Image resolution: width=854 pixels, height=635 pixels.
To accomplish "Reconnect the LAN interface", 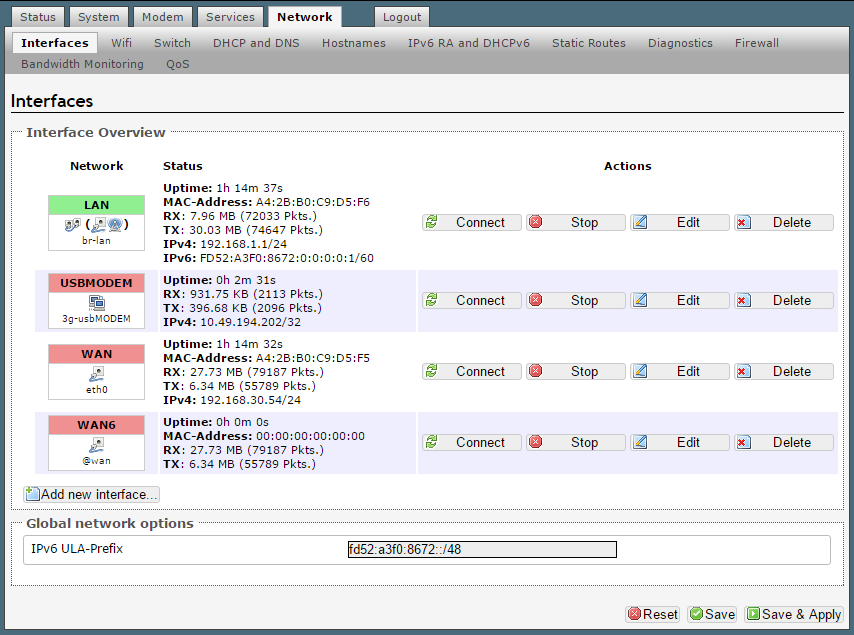I will pyautogui.click(x=470, y=223).
